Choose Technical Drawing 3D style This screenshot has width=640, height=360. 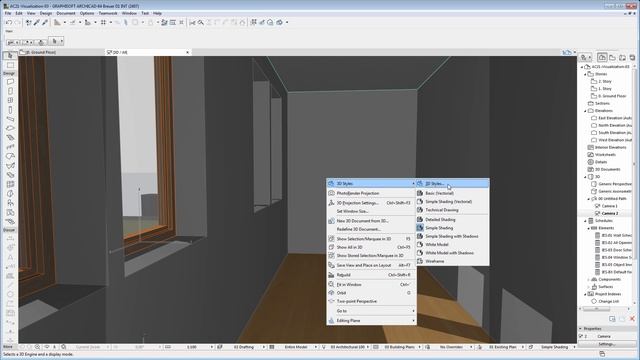coord(452,210)
